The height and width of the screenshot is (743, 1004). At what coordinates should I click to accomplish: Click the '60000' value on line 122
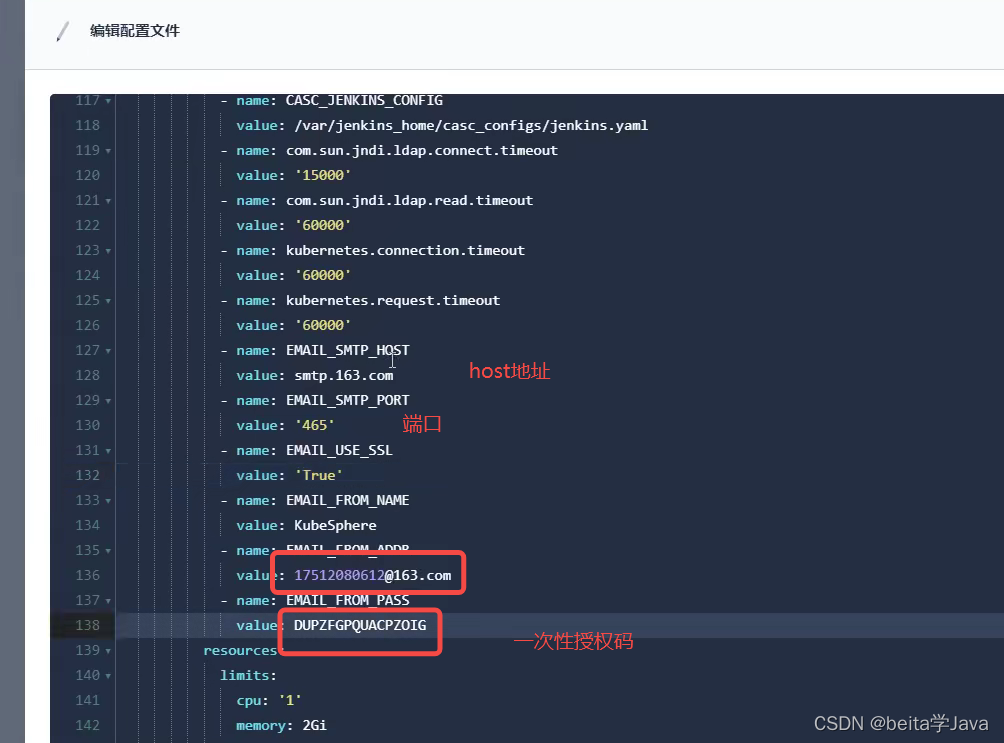tap(323, 225)
